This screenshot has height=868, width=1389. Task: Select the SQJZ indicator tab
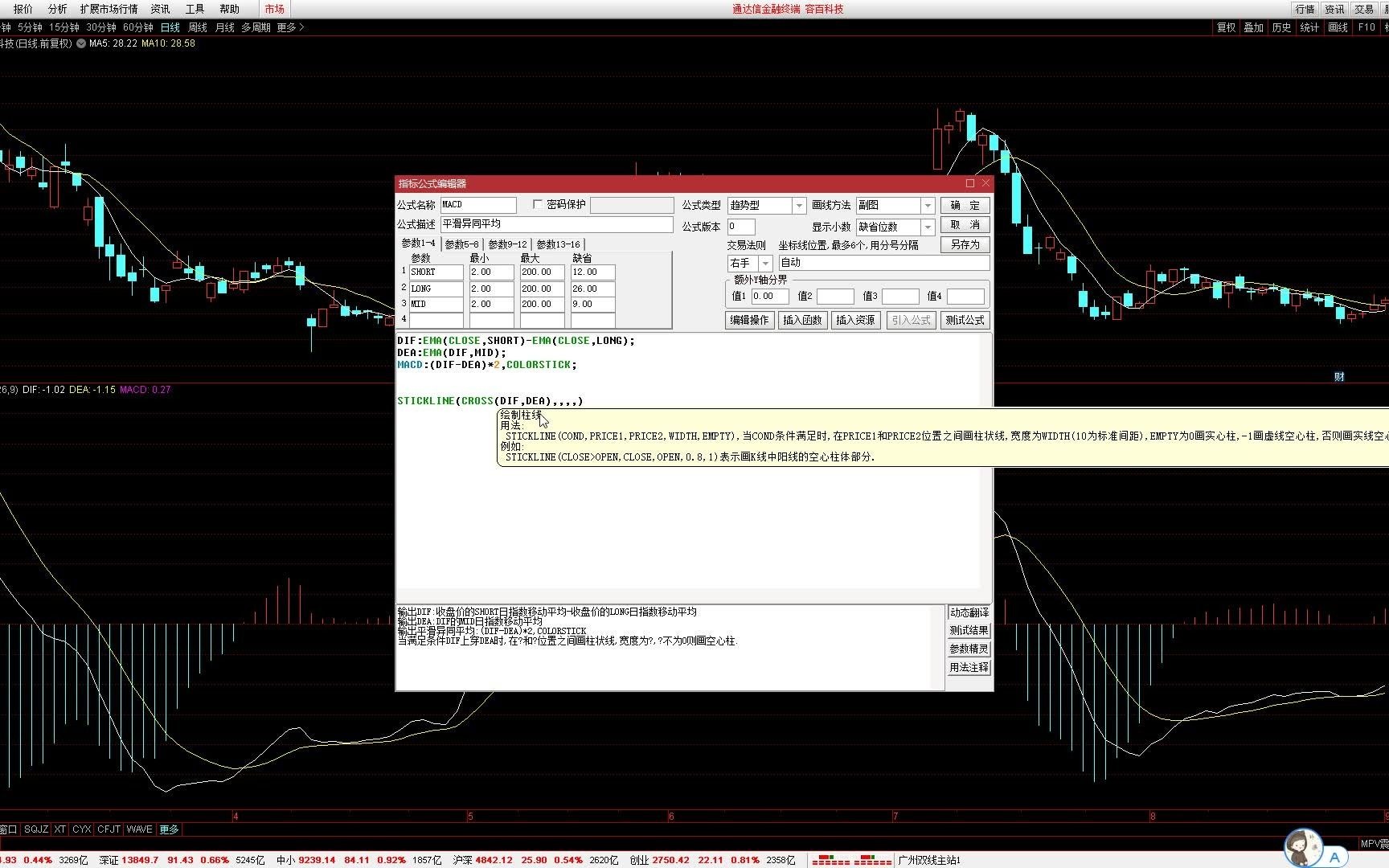(x=36, y=829)
